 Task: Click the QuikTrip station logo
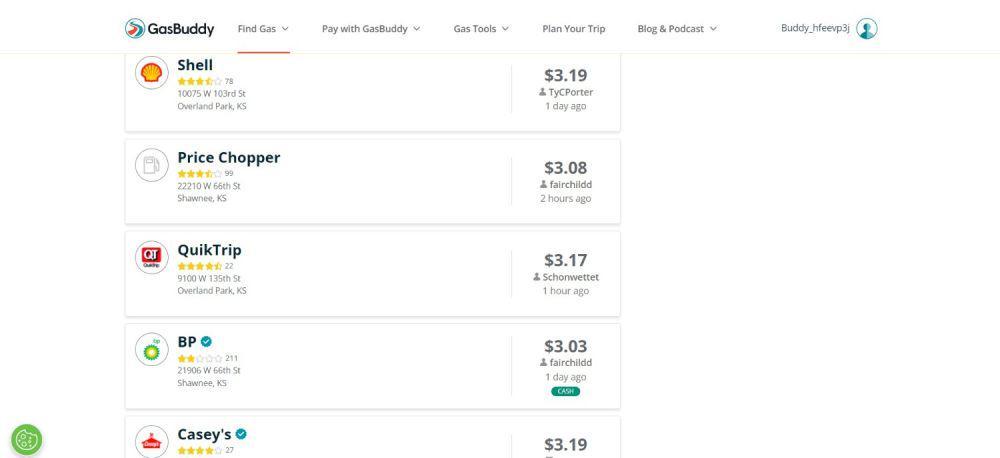coord(152,258)
